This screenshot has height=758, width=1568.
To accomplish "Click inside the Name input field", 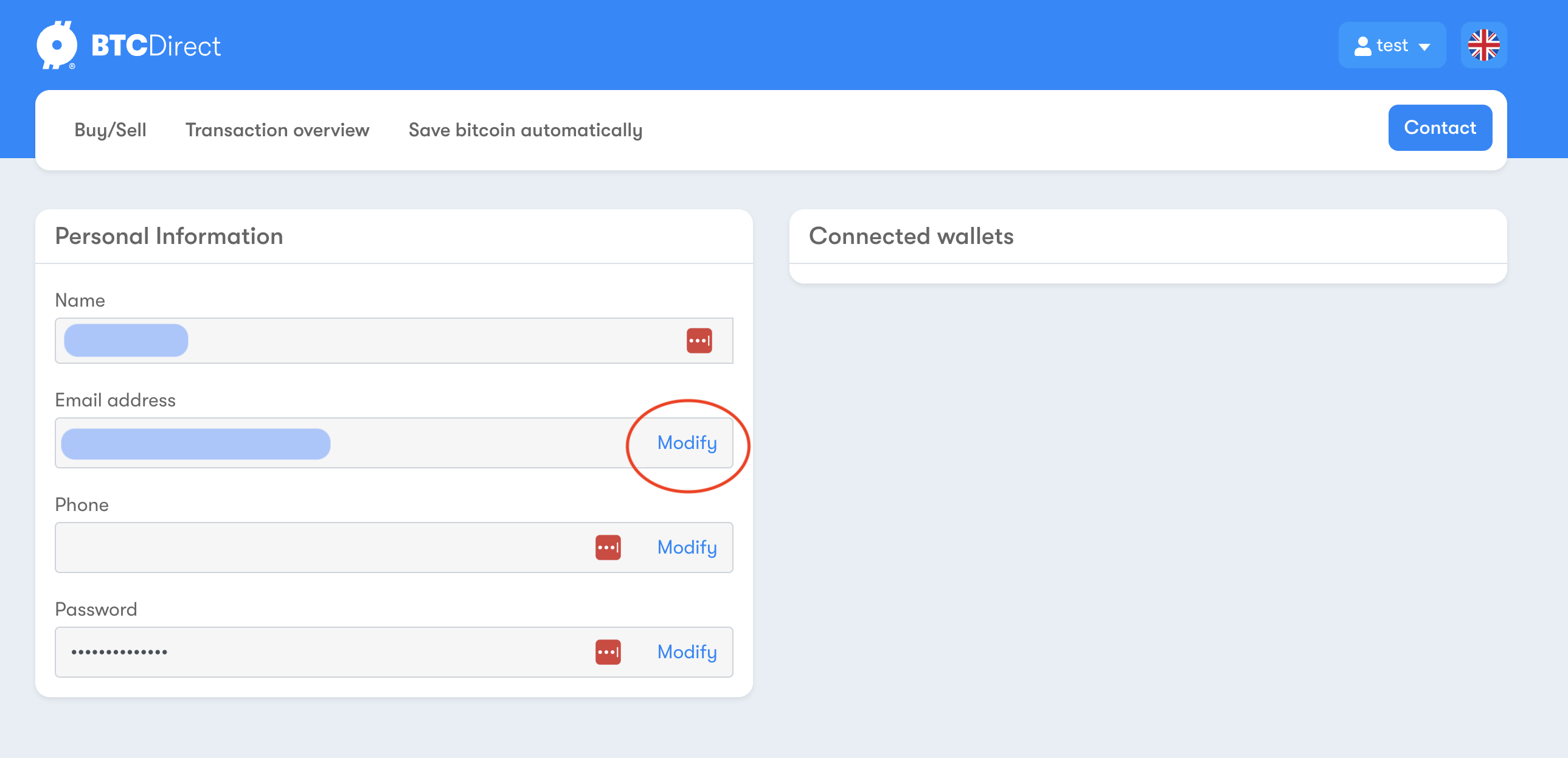I will tap(394, 340).
